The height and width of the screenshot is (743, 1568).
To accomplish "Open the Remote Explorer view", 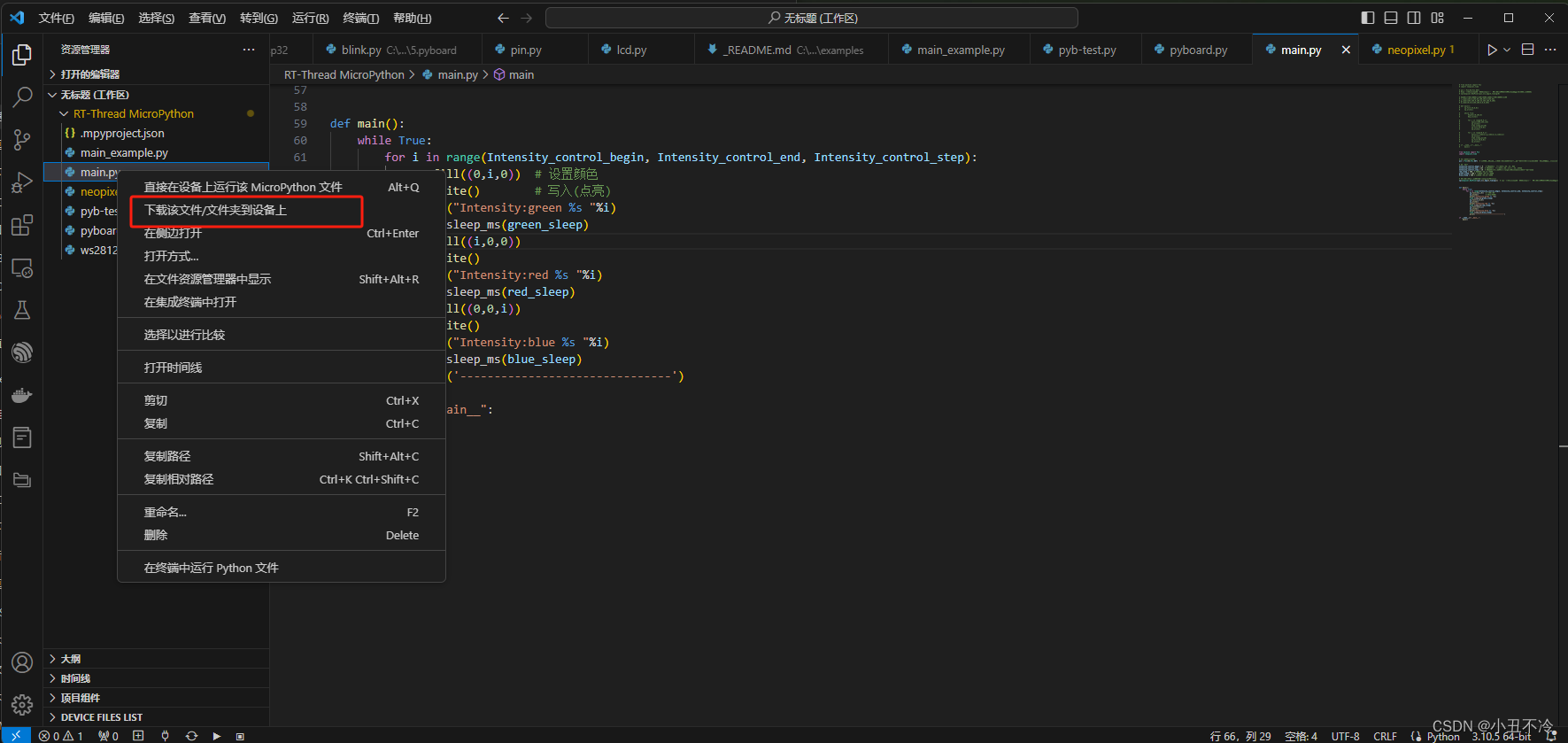I will click(x=22, y=267).
